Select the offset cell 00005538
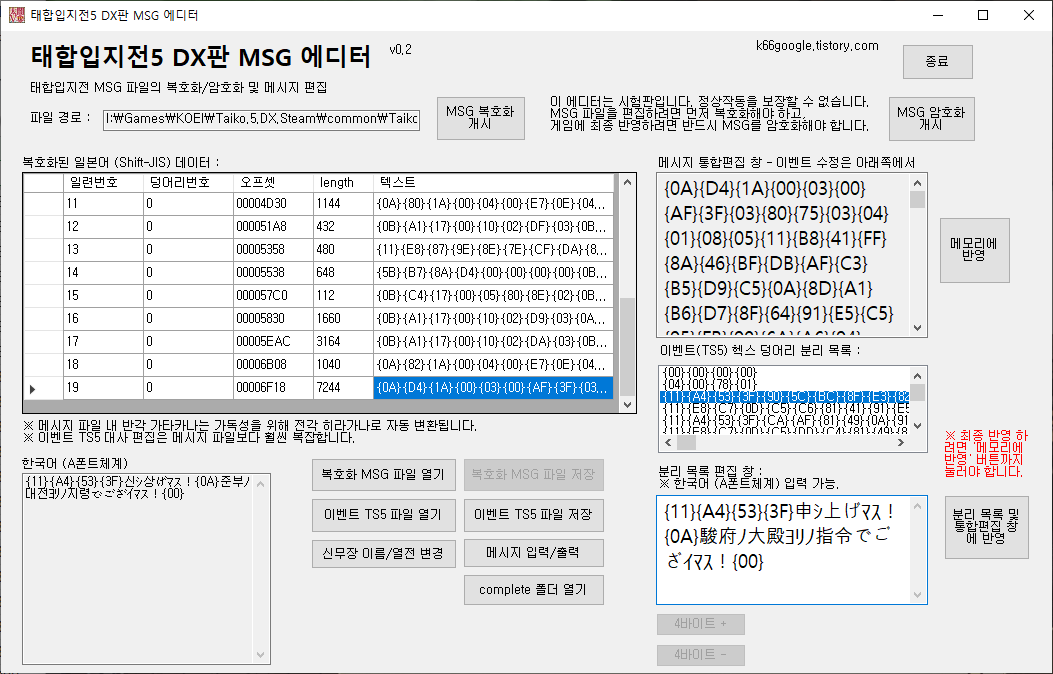Viewport: 1053px width, 674px height. click(x=273, y=273)
